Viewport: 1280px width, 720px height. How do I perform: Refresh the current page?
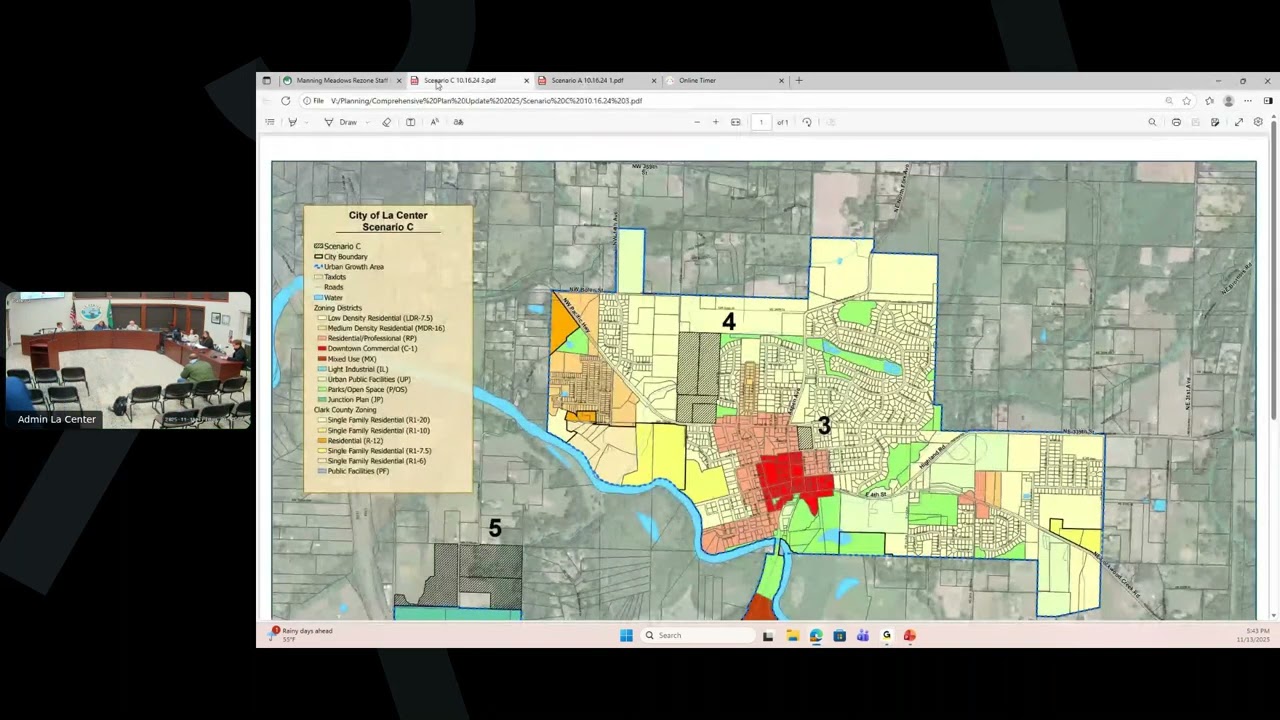pos(285,101)
